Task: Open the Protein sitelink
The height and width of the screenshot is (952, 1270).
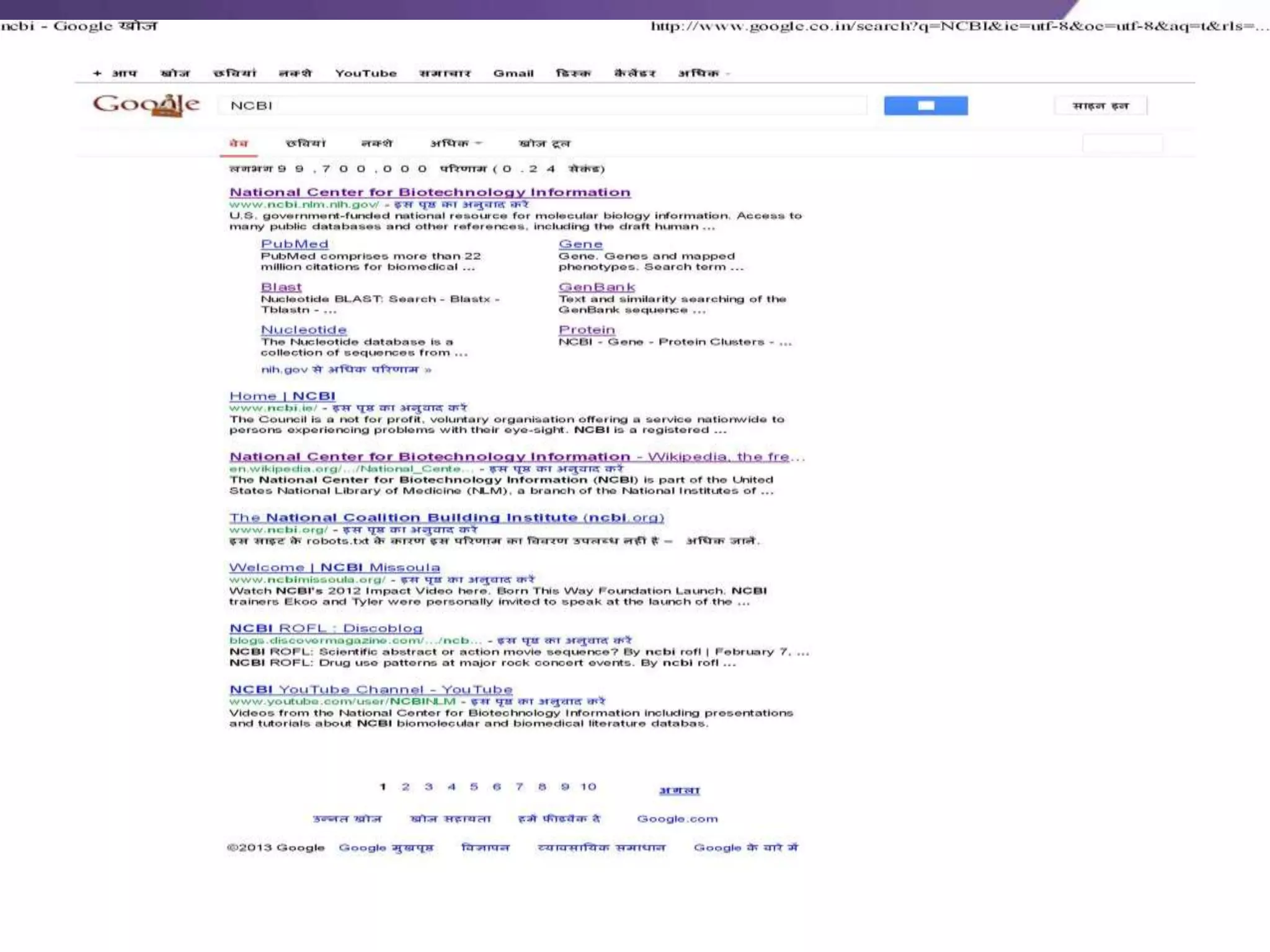Action: pyautogui.click(x=586, y=330)
